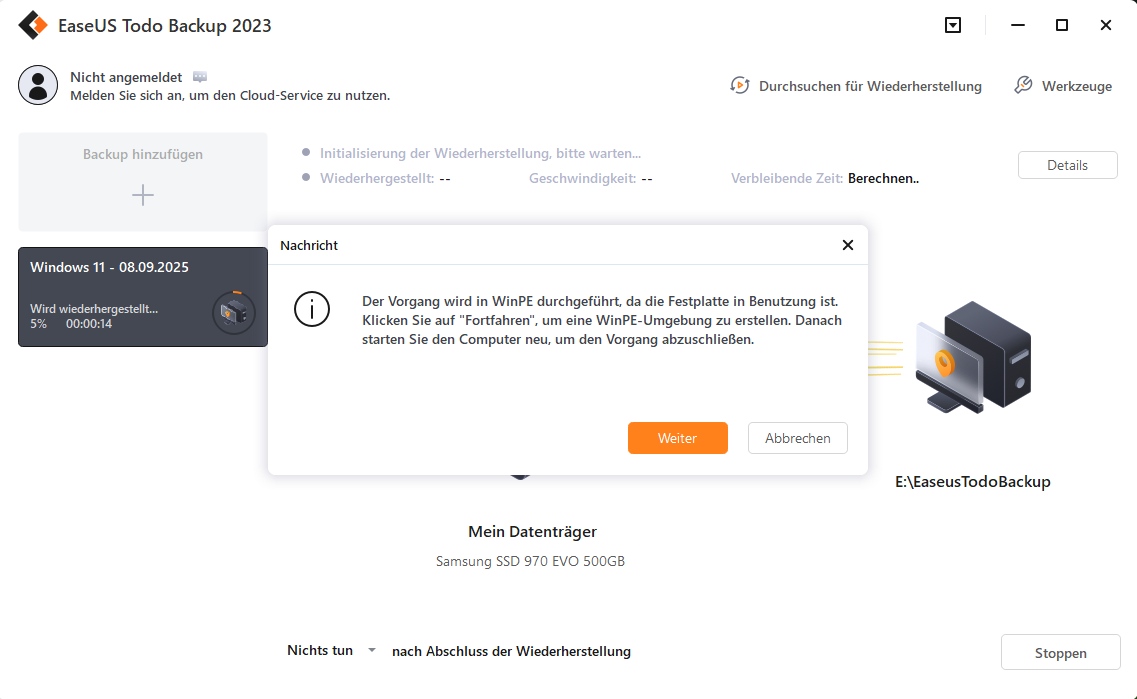1137x699 pixels.
Task: Click 'Melden Sie sich an' cloud service text
Action: point(230,96)
